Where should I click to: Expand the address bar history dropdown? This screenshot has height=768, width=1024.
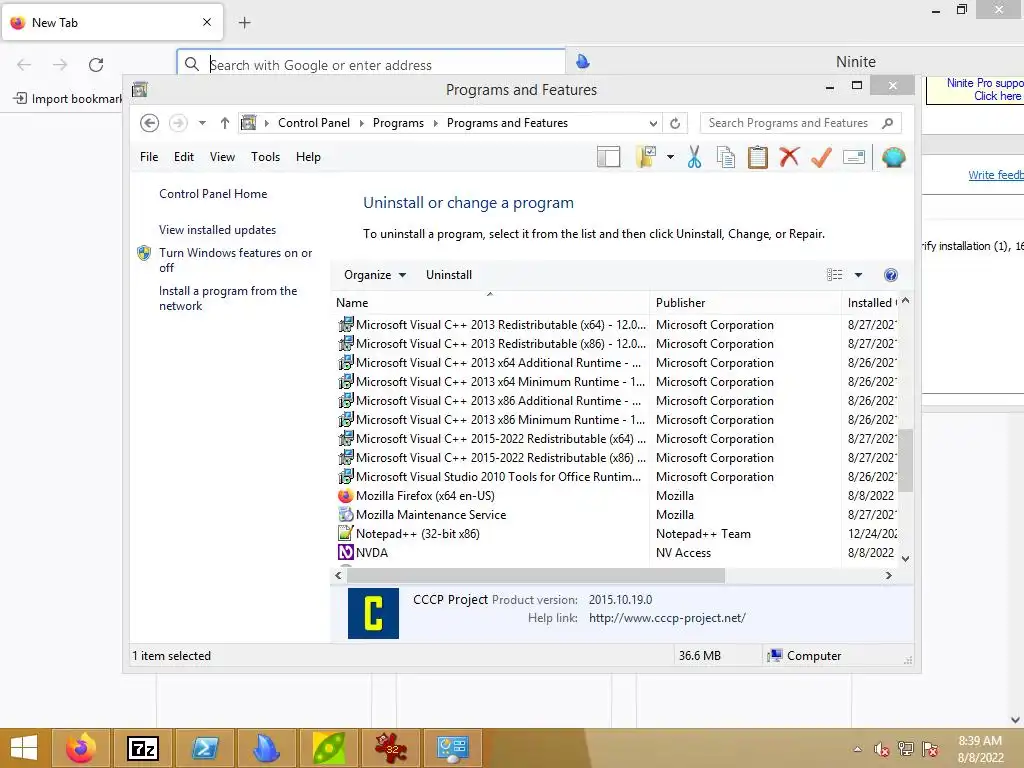coord(653,123)
